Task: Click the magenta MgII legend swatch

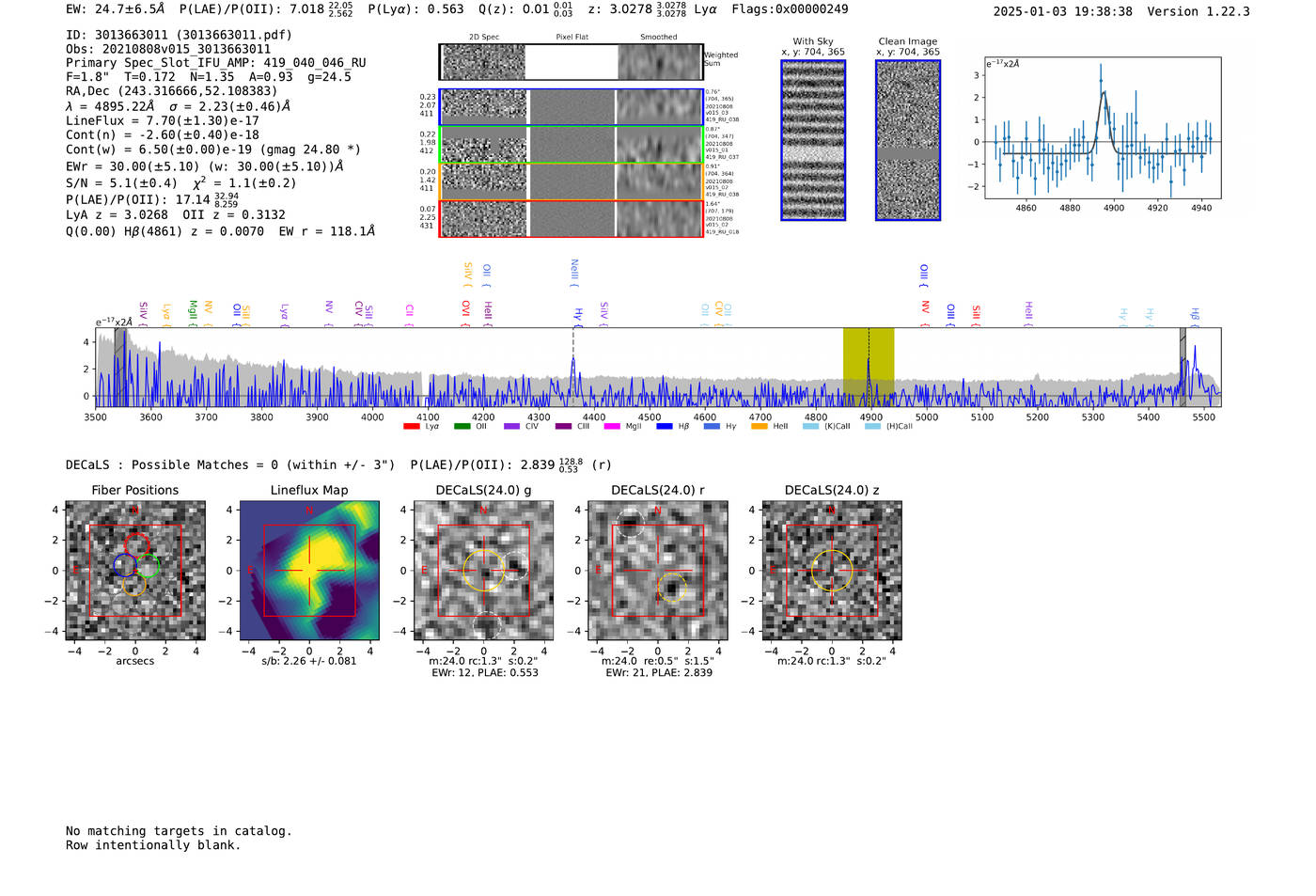Action: (x=612, y=426)
